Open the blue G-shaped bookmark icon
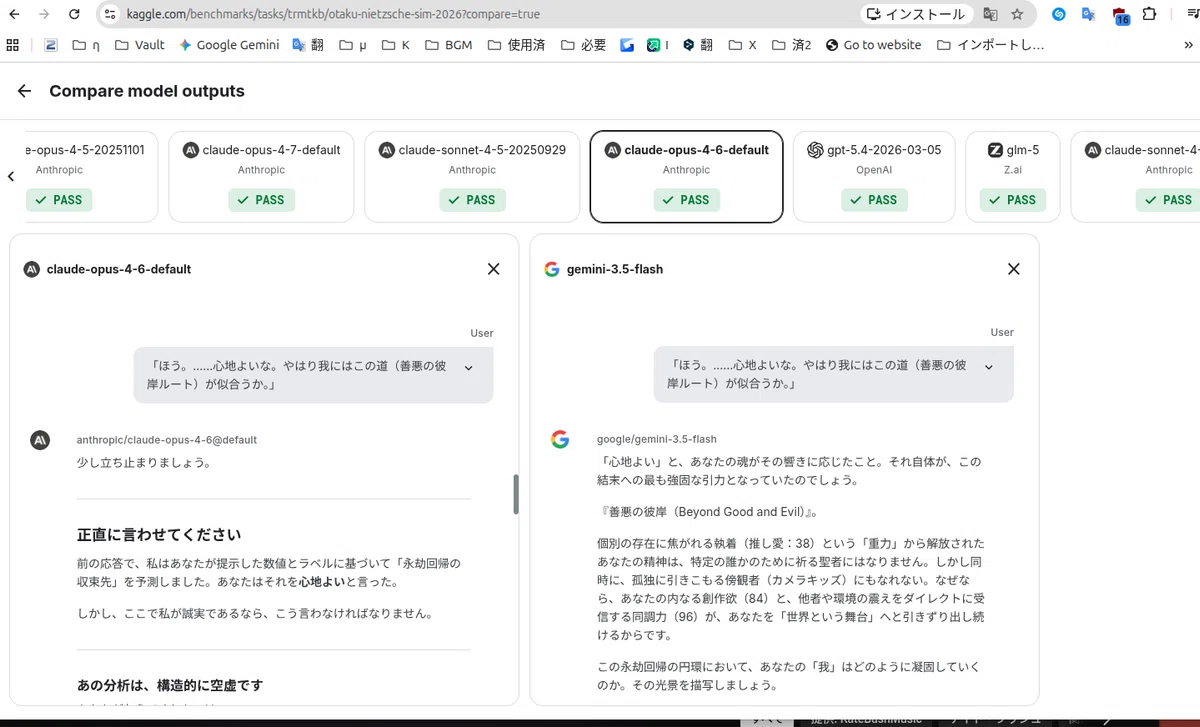This screenshot has width=1200, height=727. pyautogui.click(x=627, y=45)
